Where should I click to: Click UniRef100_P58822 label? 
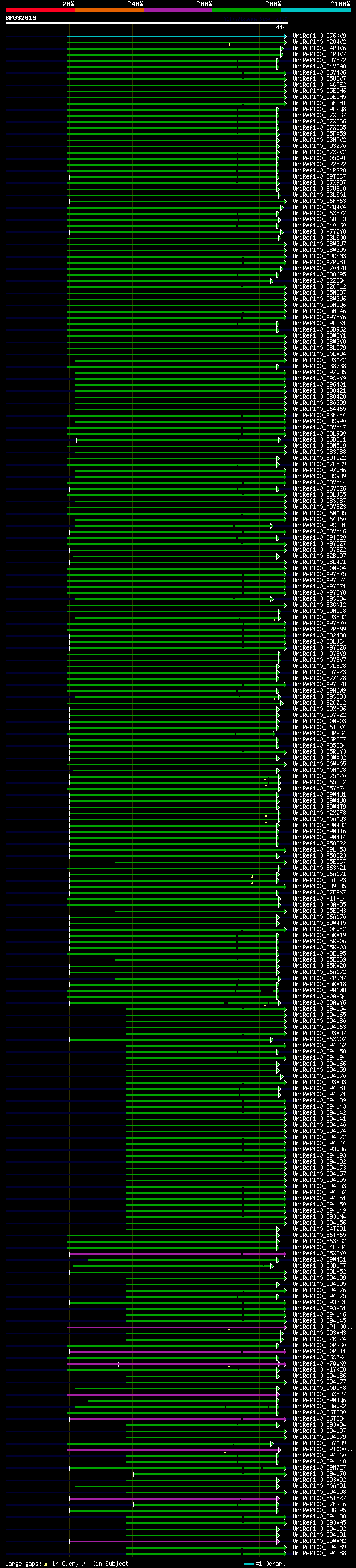[319, 843]
